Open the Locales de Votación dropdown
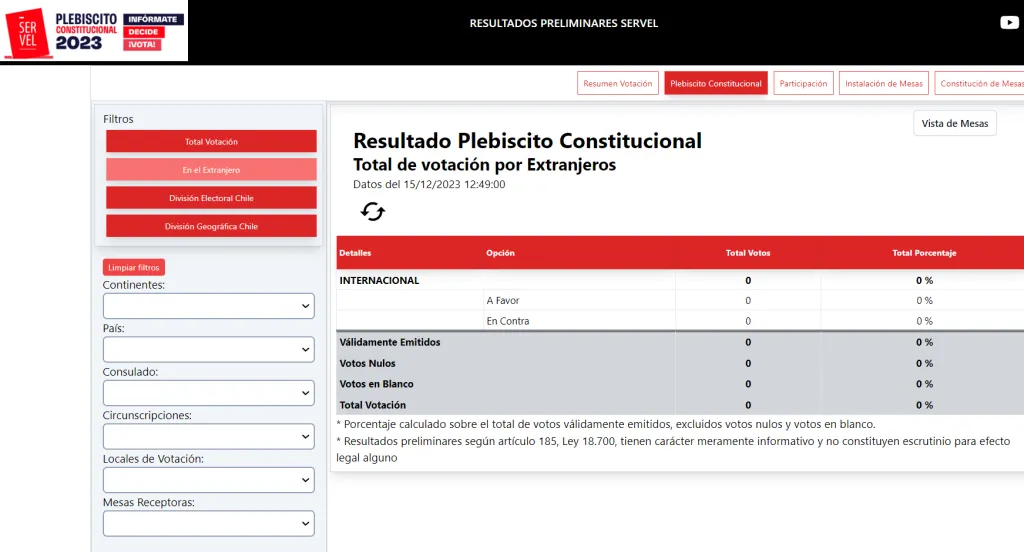Screen dimensions: 1024x552 pos(208,480)
